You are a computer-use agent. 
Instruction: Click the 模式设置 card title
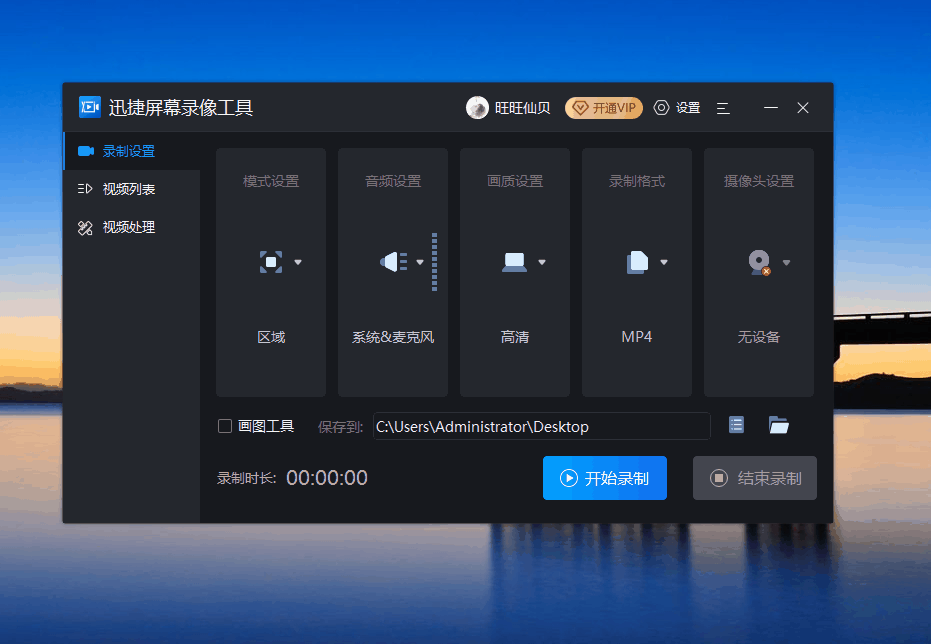click(271, 181)
